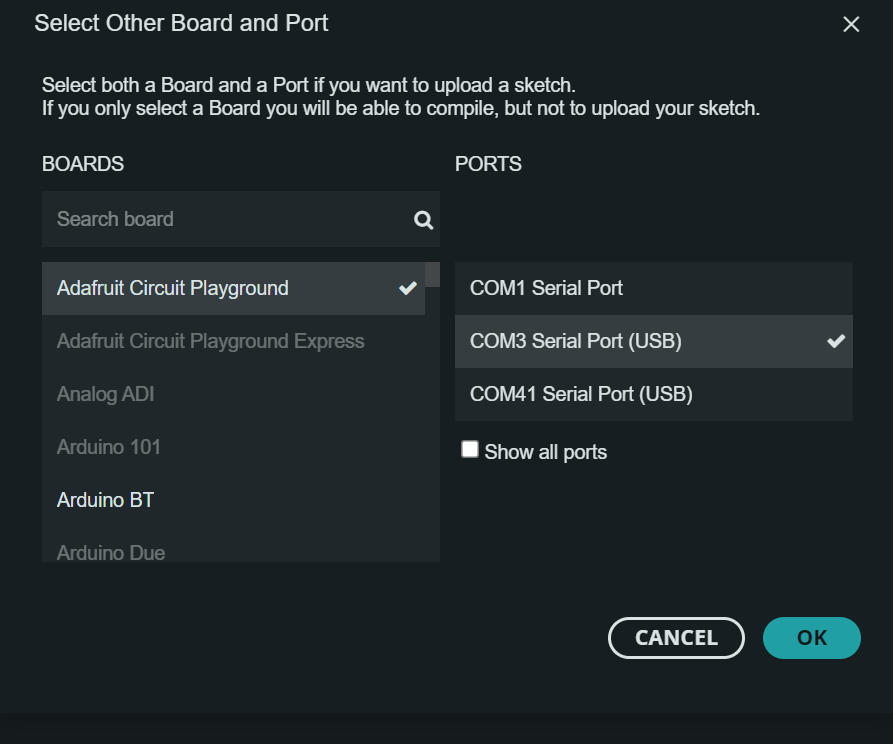Click checkmark icon on COM3 port row

click(836, 341)
